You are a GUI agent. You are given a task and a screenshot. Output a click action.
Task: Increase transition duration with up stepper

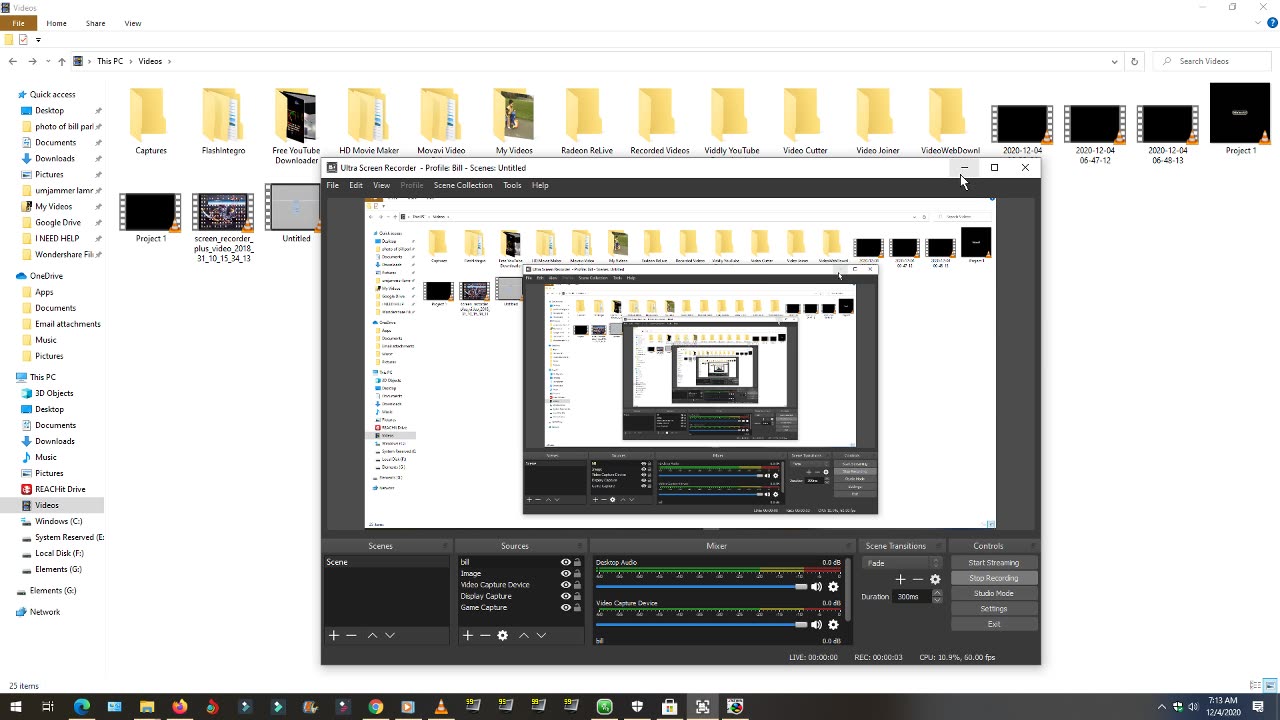pos(937,593)
